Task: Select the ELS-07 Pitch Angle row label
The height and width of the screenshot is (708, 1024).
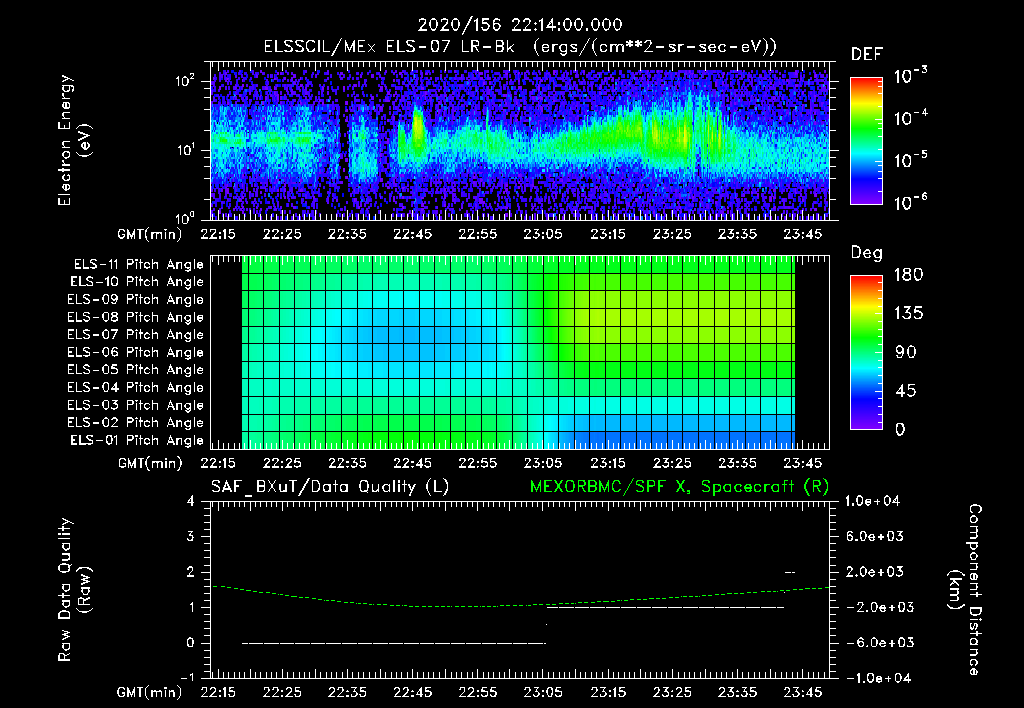Action: tap(136, 335)
